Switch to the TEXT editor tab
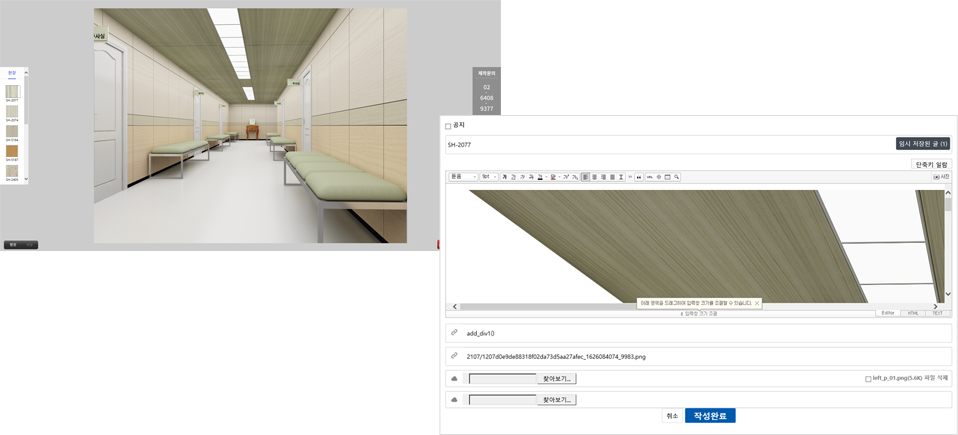The height and width of the screenshot is (435, 958). point(937,313)
